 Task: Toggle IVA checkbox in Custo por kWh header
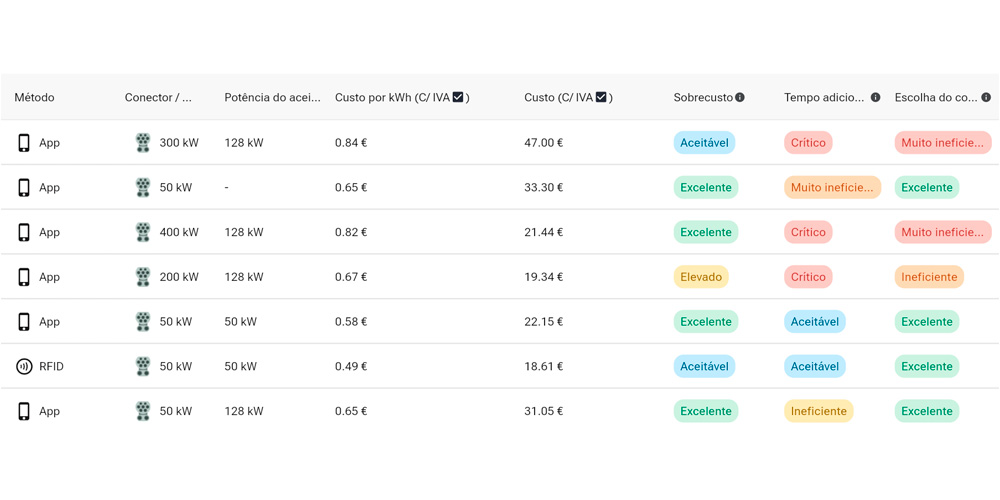pos(458,97)
